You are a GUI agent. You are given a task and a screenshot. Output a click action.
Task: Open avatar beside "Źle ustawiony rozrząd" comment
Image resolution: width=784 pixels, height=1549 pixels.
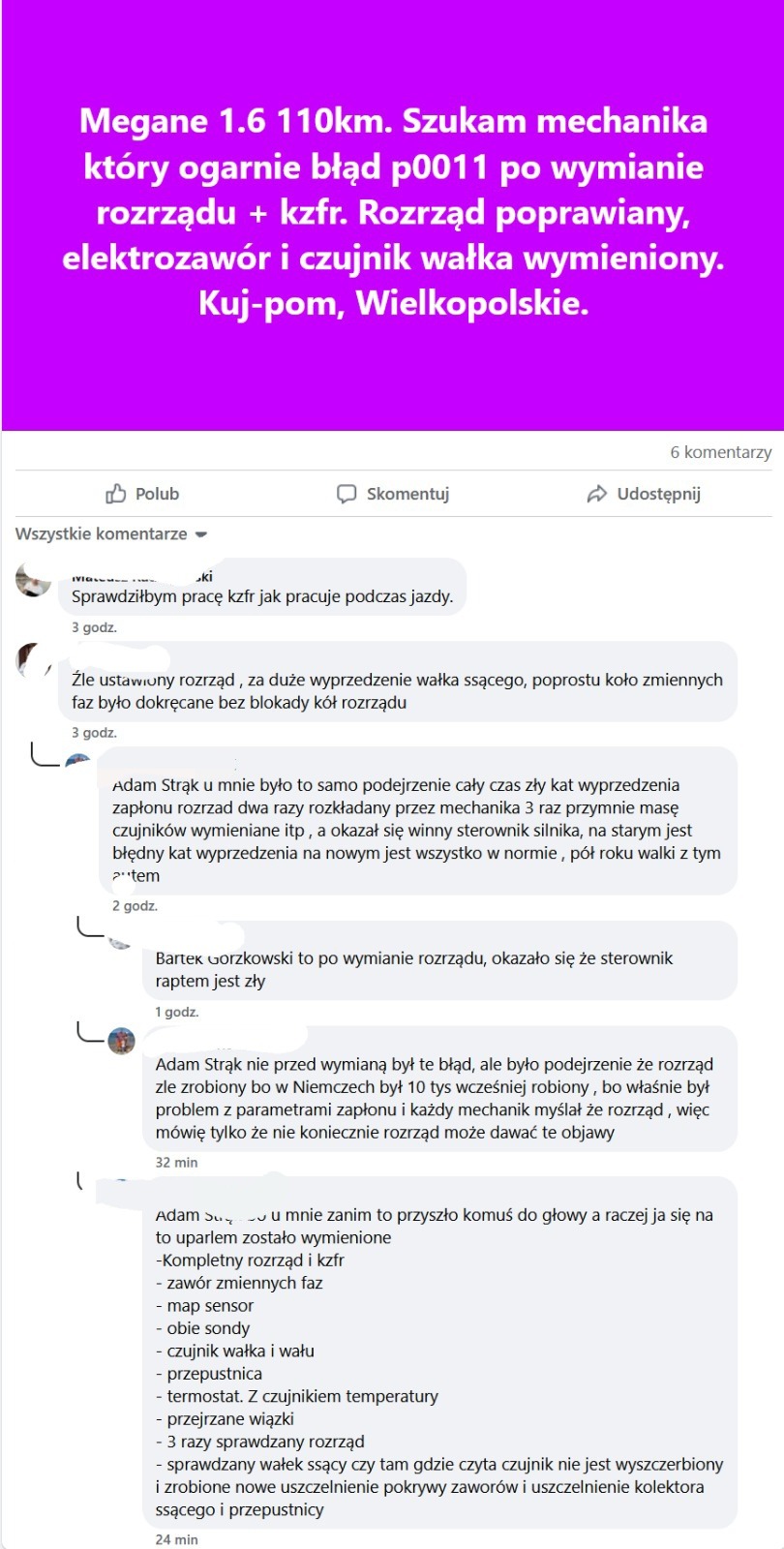[x=34, y=661]
